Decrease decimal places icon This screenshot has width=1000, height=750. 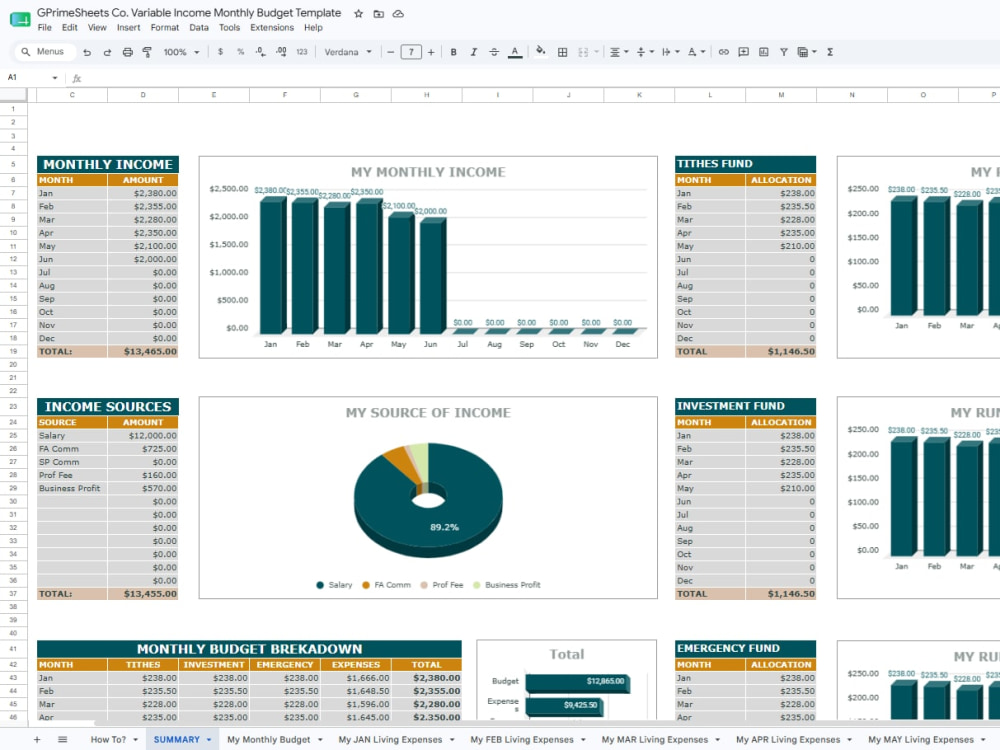pyautogui.click(x=260, y=52)
